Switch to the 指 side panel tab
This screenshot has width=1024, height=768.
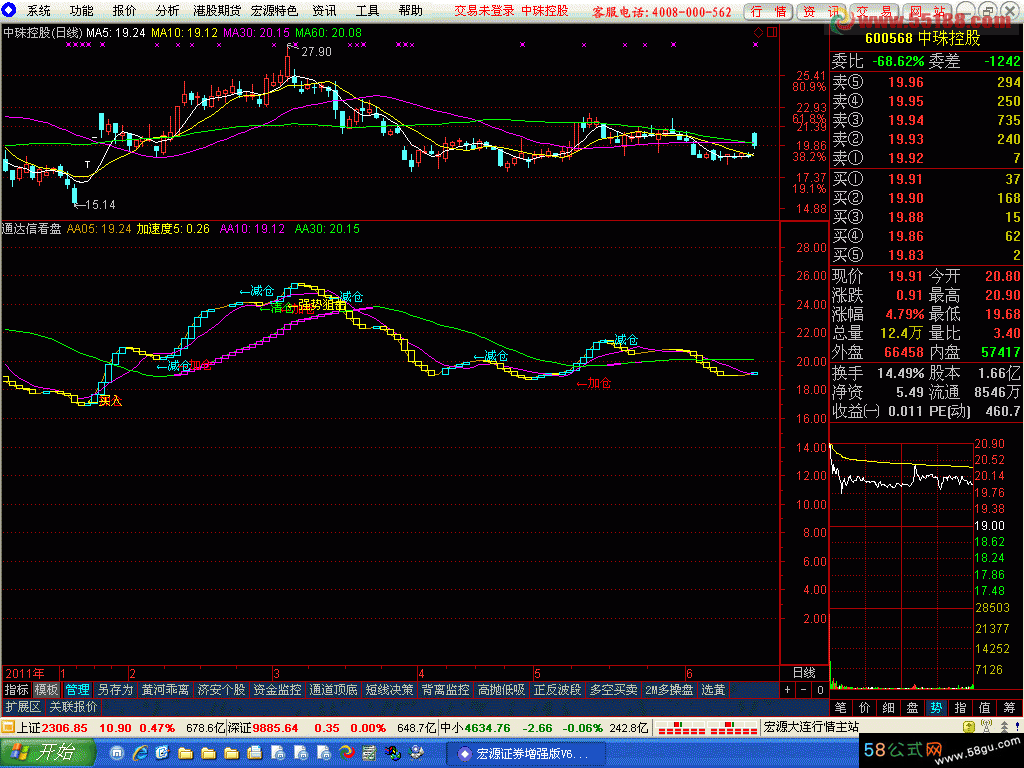click(961, 707)
